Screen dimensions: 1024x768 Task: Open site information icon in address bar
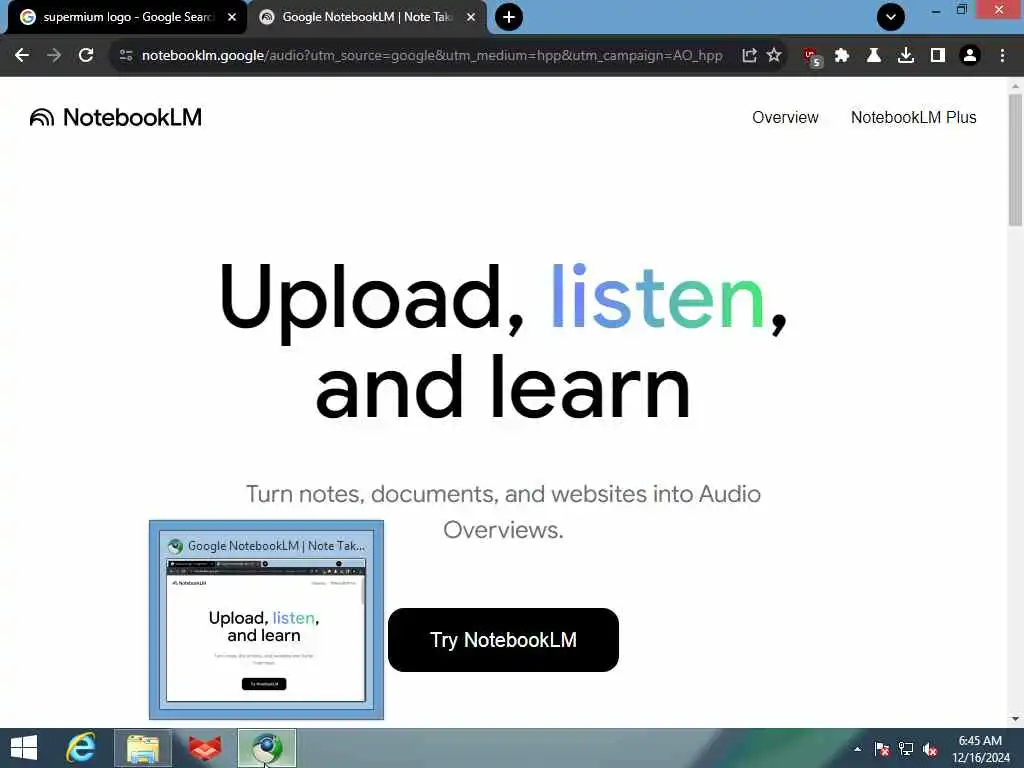(x=126, y=56)
